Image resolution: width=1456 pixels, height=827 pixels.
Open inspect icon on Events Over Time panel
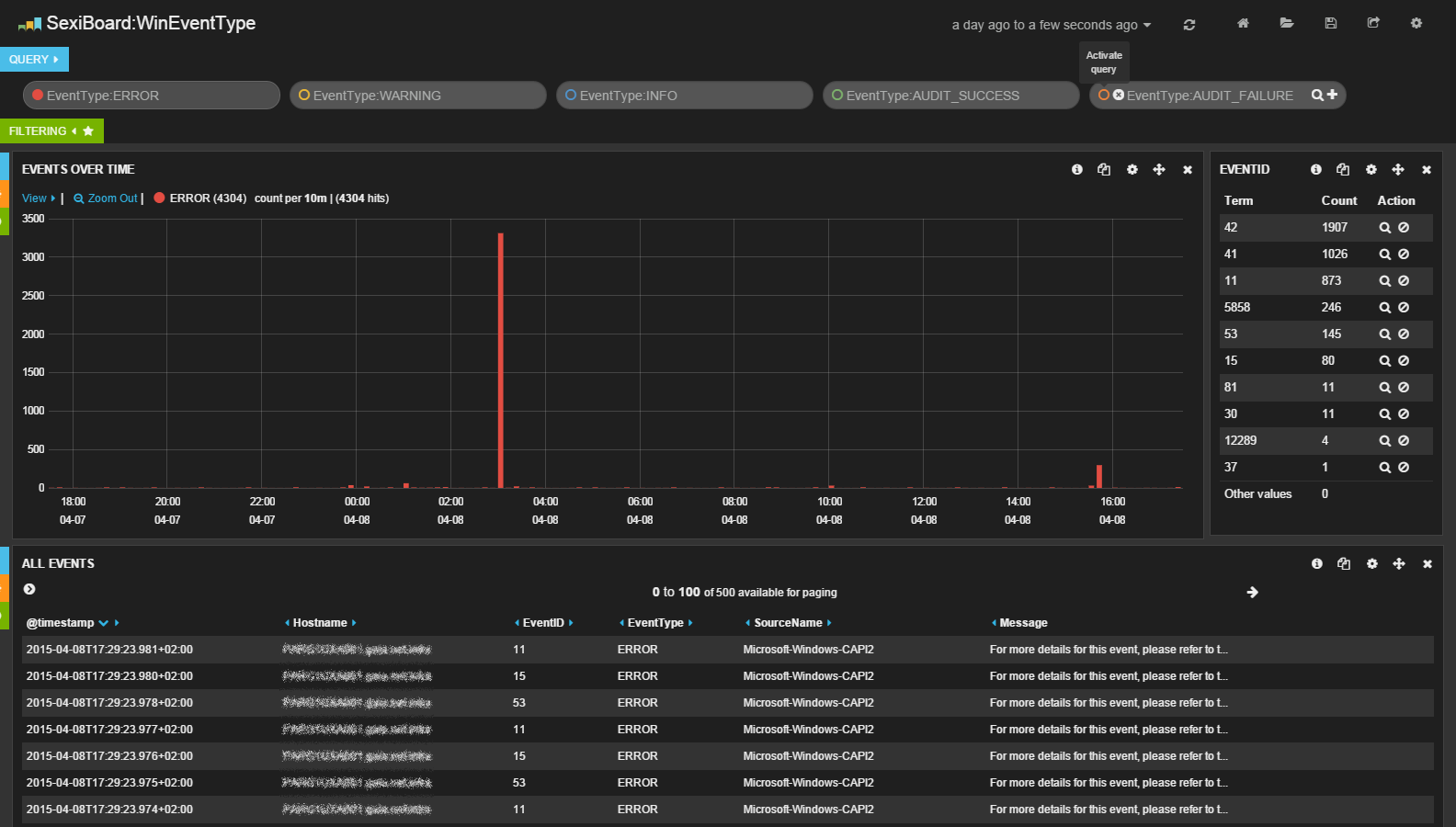coord(1104,169)
